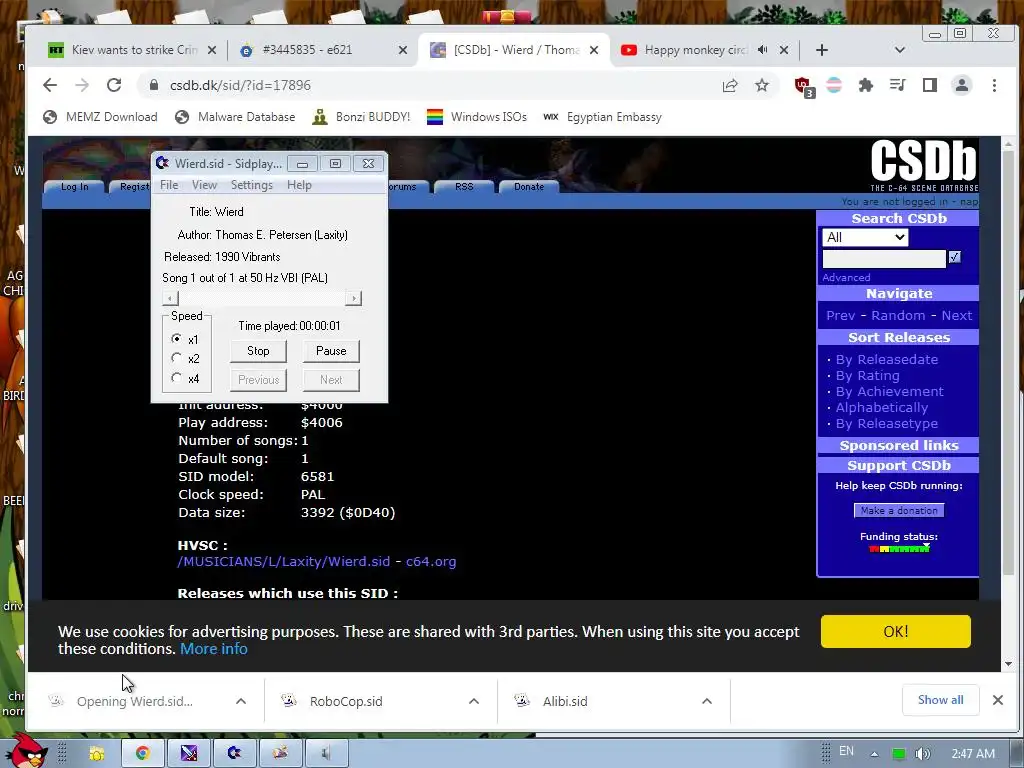Viewport: 1024px width, 768px height.
Task: Open the file explorer taskbar icon
Action: pos(97,754)
